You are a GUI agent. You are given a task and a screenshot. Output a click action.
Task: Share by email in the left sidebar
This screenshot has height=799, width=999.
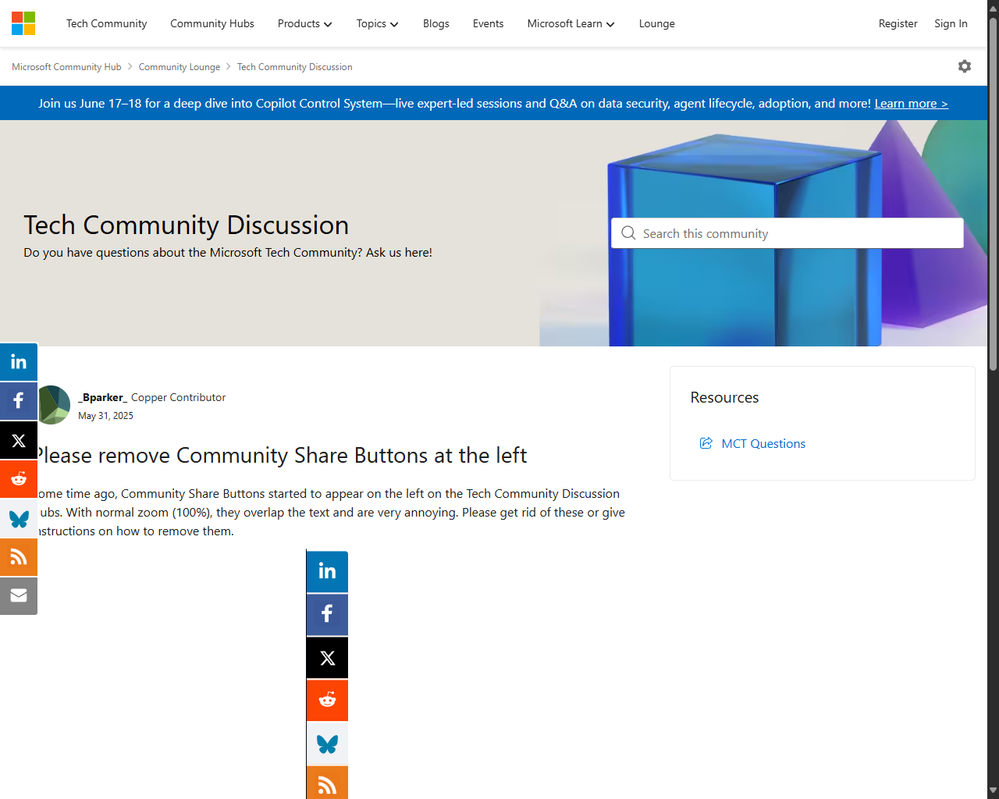18,596
